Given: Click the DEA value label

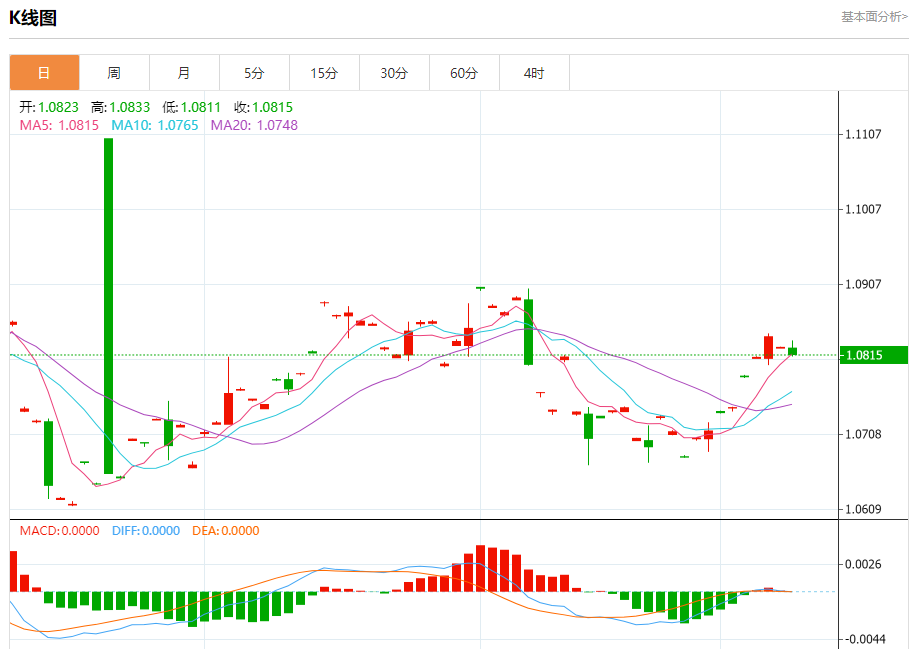Looking at the screenshot, I should (x=225, y=531).
